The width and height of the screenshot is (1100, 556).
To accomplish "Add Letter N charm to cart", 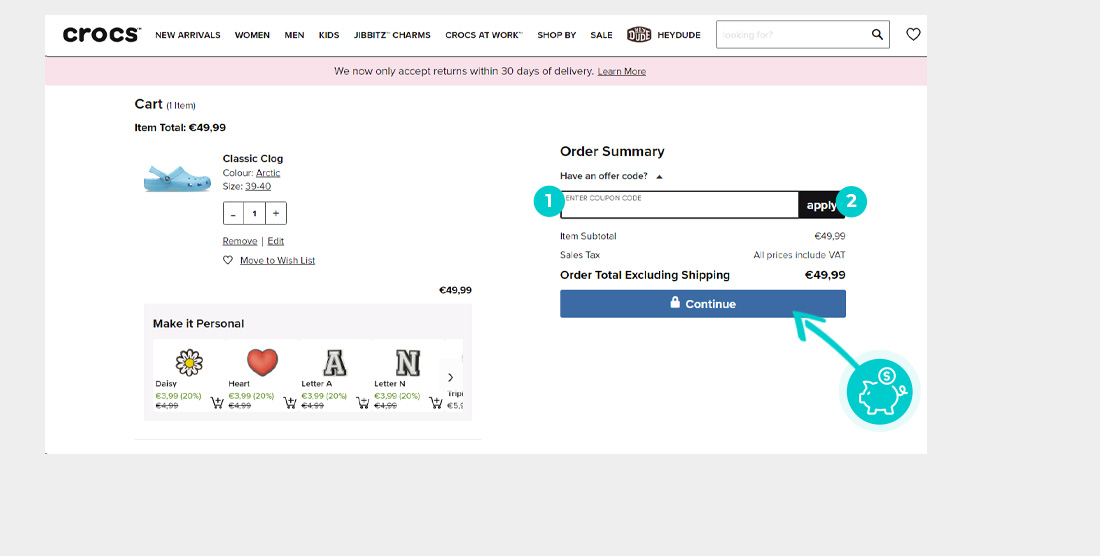I will point(436,403).
